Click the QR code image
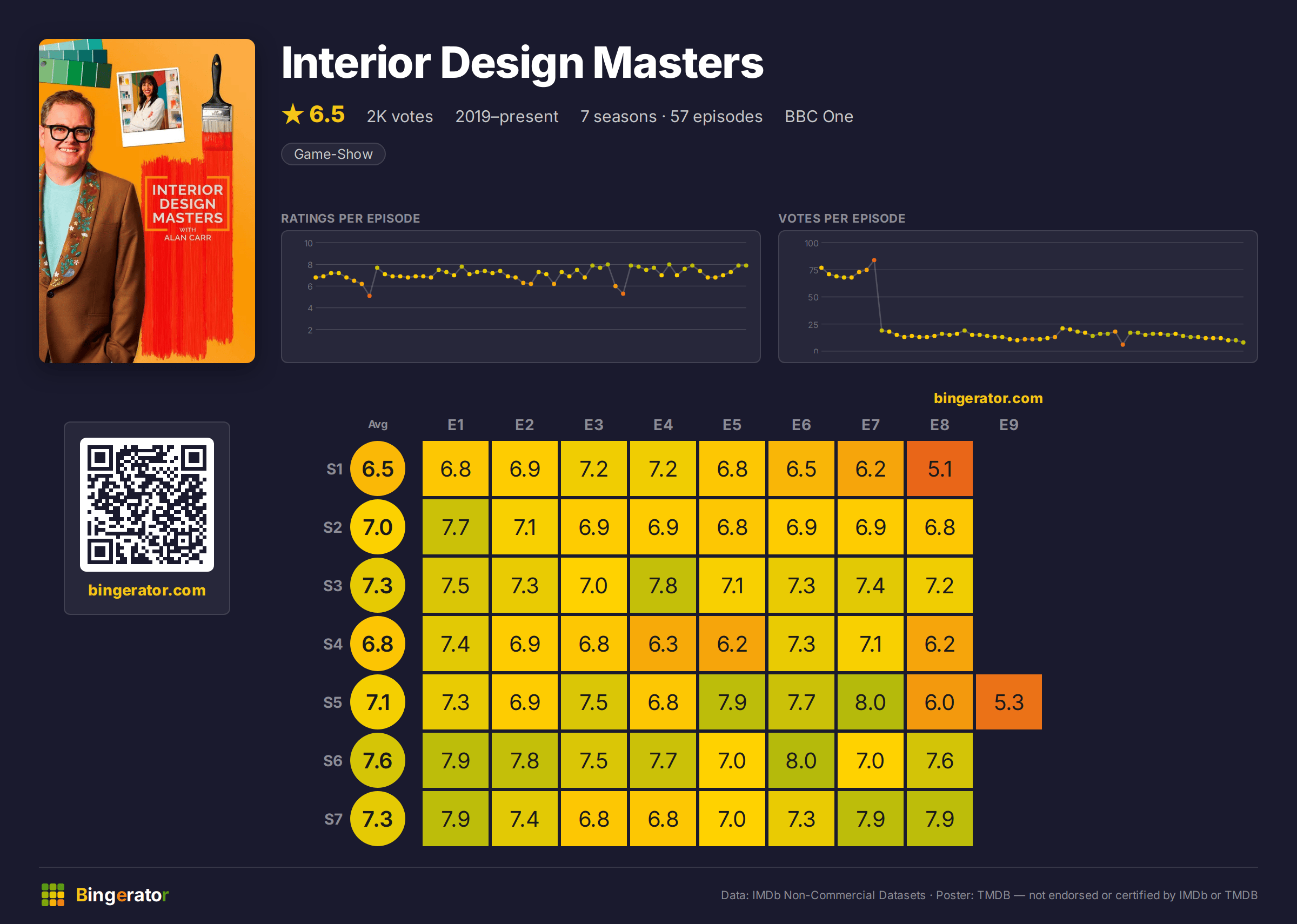The image size is (1297, 924). coord(147,504)
